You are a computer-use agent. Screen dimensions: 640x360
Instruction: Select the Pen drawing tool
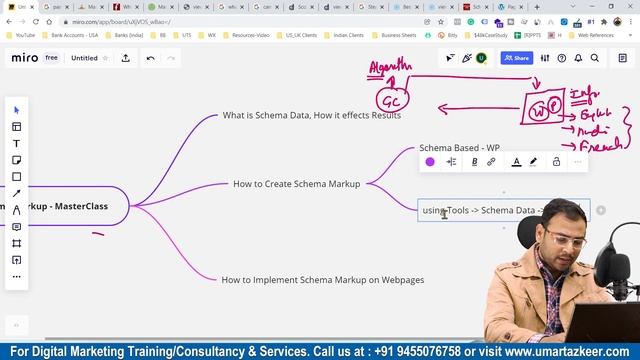(x=16, y=210)
